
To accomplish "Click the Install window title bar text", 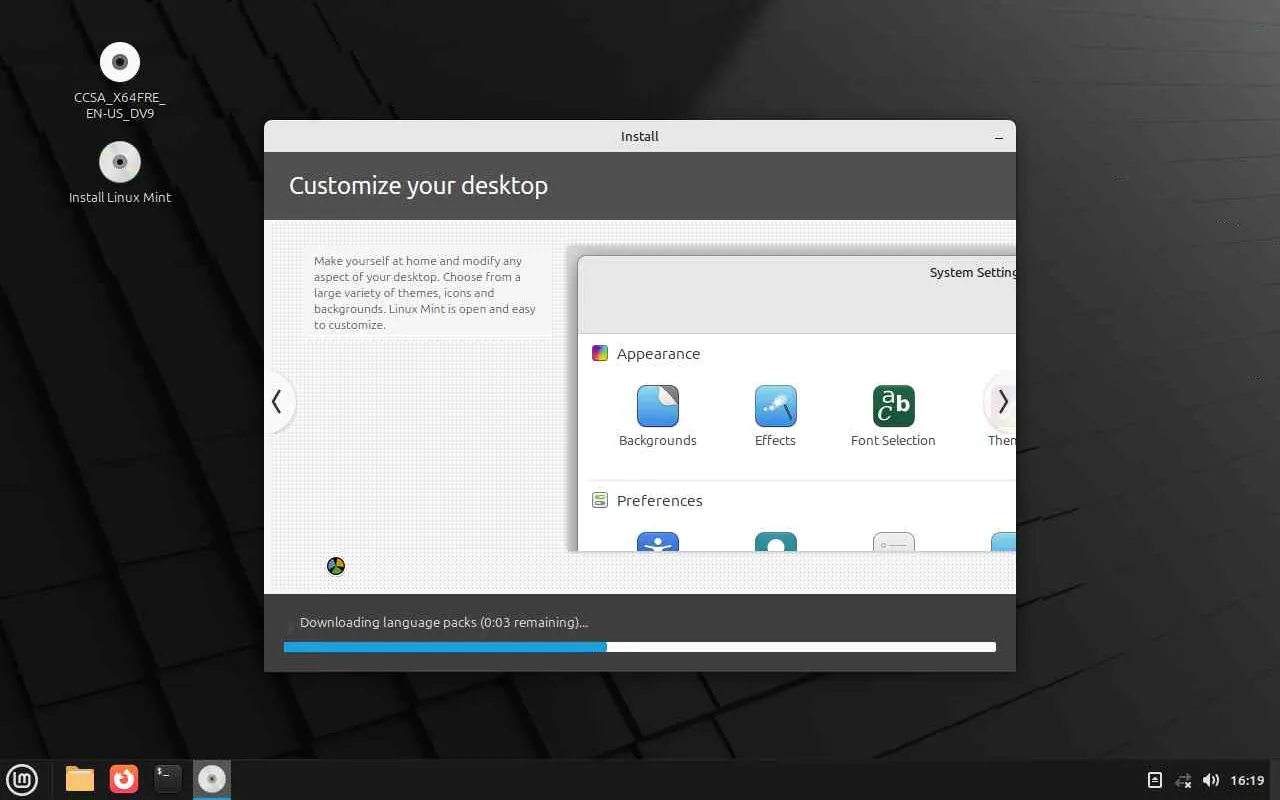I will pos(640,137).
